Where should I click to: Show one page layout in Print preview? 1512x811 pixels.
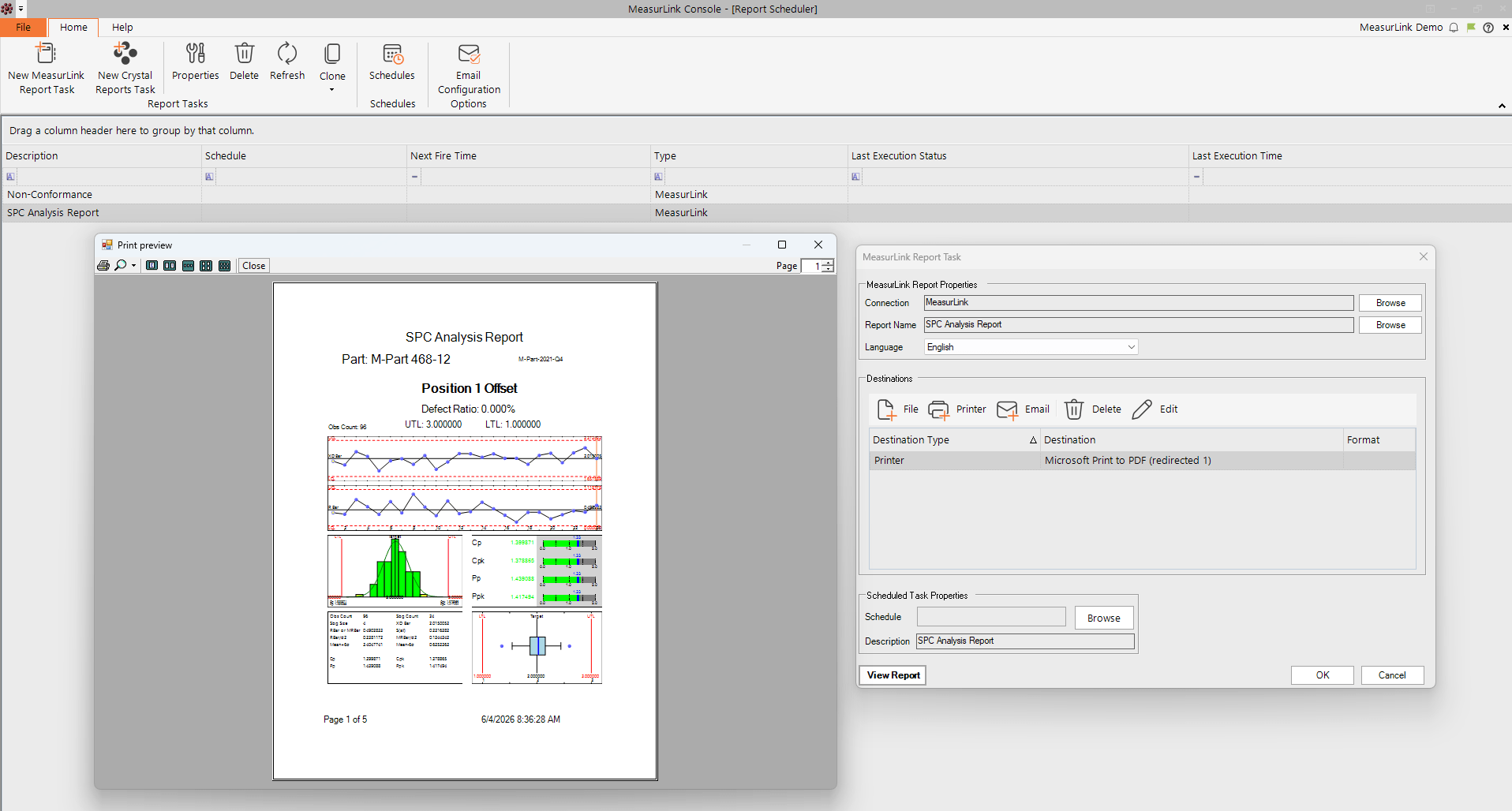coord(152,266)
